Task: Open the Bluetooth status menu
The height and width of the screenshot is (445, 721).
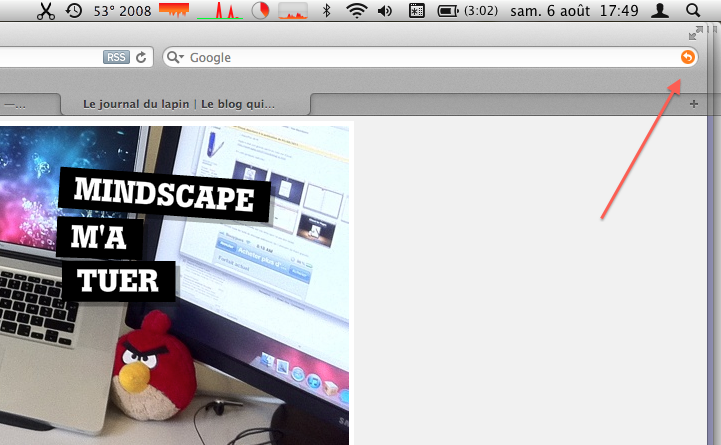Action: click(x=326, y=11)
